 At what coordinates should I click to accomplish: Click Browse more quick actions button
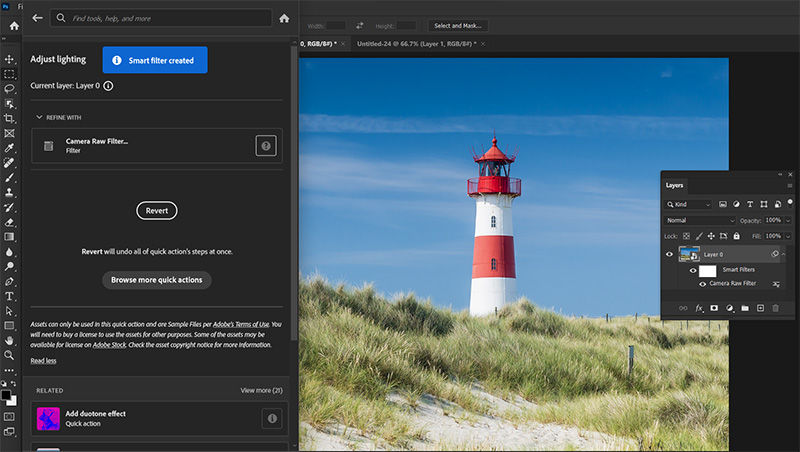click(156, 280)
